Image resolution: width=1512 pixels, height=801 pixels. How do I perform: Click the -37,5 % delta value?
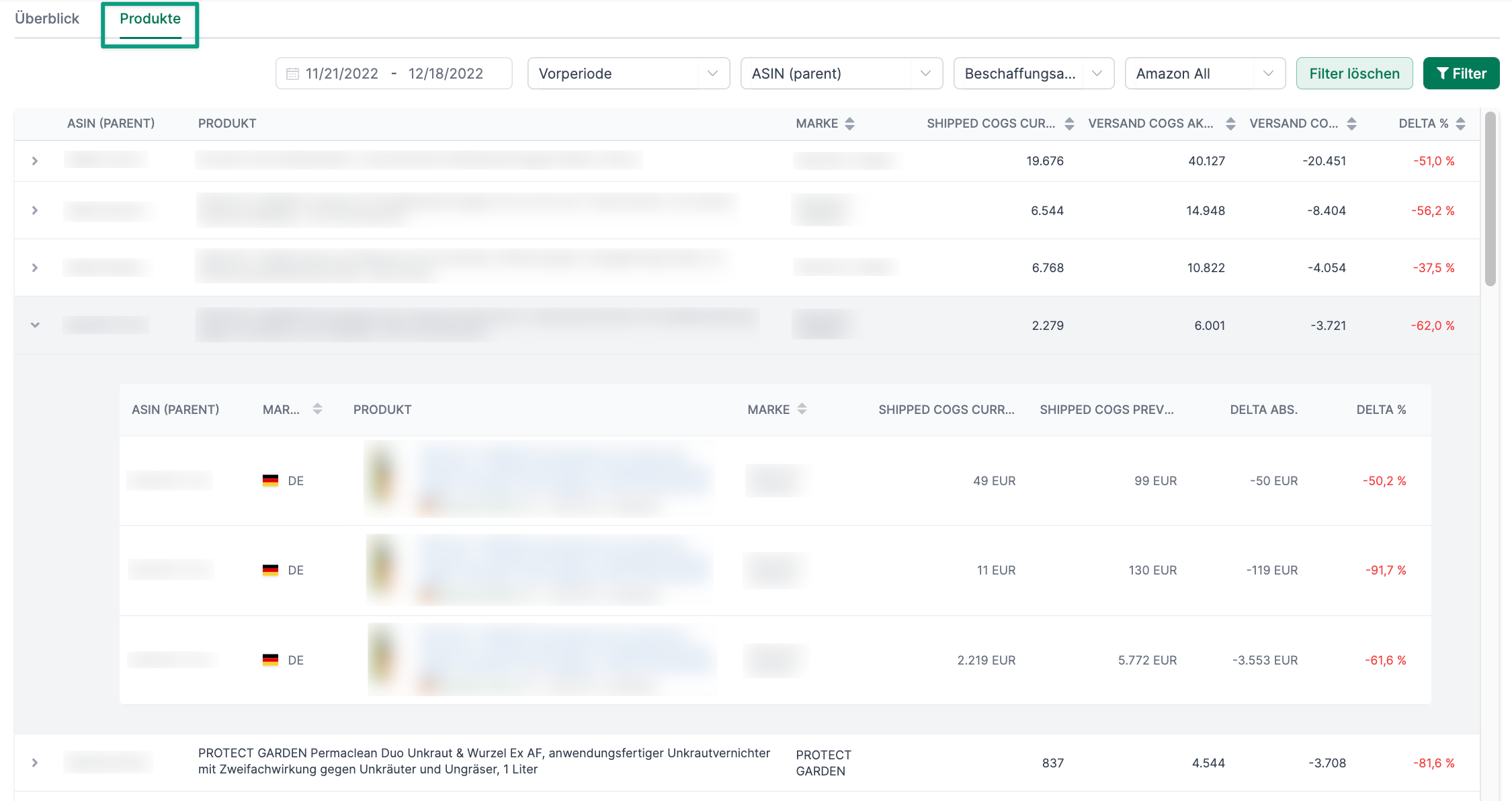click(1434, 268)
